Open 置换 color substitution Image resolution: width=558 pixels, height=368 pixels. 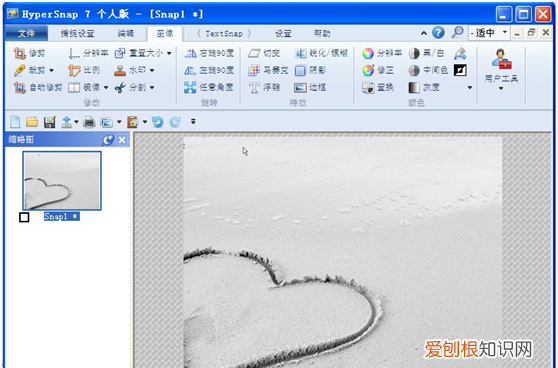[378, 87]
